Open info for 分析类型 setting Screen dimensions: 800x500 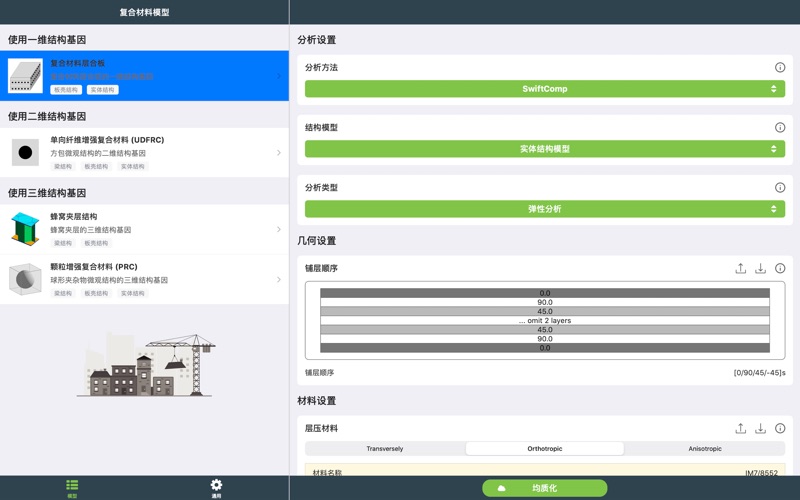click(x=780, y=188)
